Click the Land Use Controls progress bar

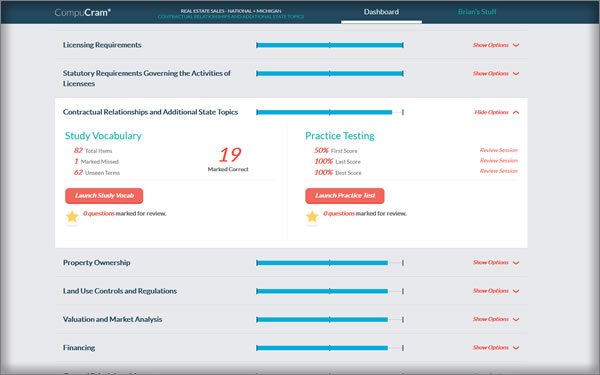329,291
